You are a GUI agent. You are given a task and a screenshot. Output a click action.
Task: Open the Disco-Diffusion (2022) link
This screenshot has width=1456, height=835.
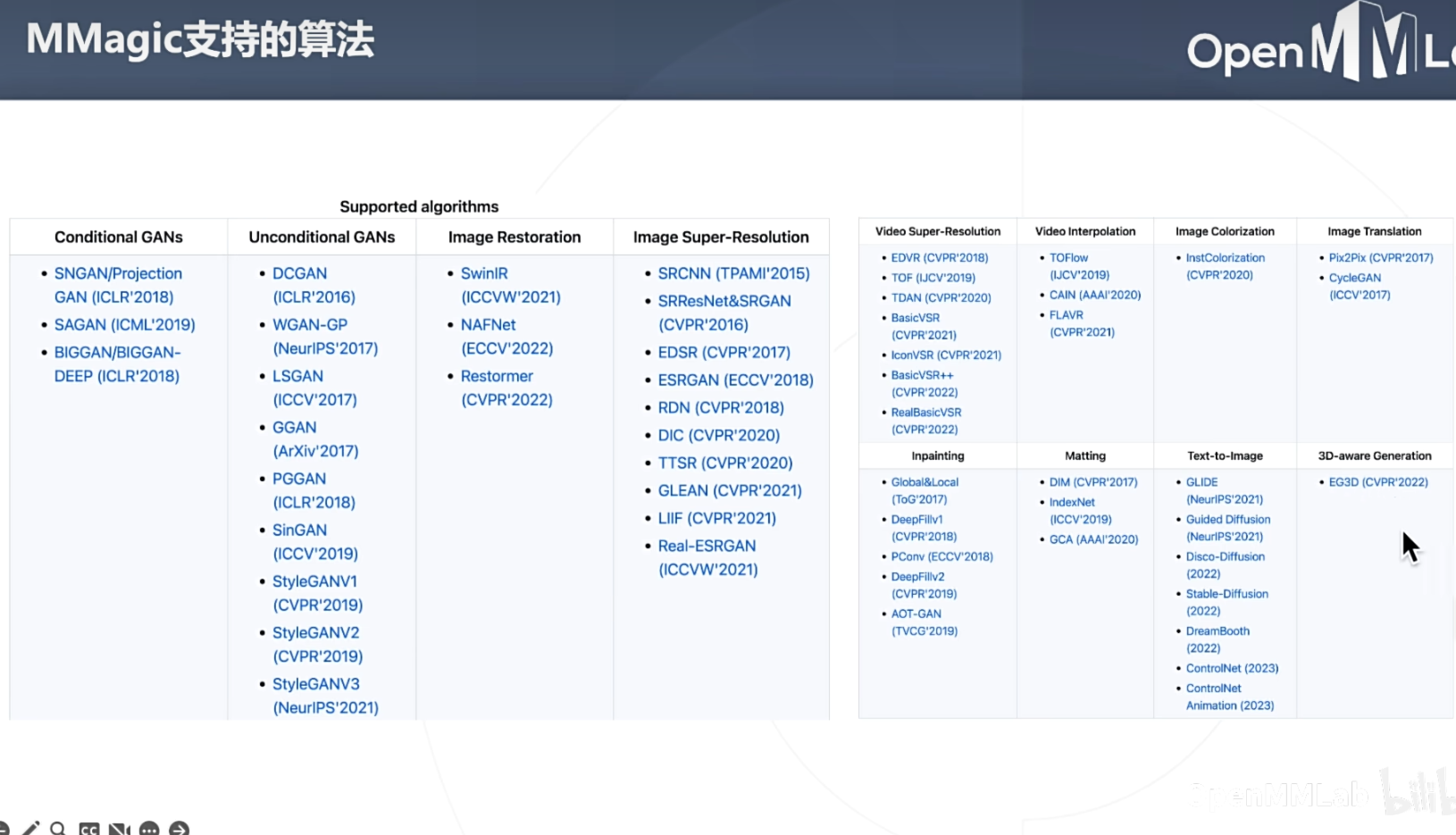coord(1226,565)
